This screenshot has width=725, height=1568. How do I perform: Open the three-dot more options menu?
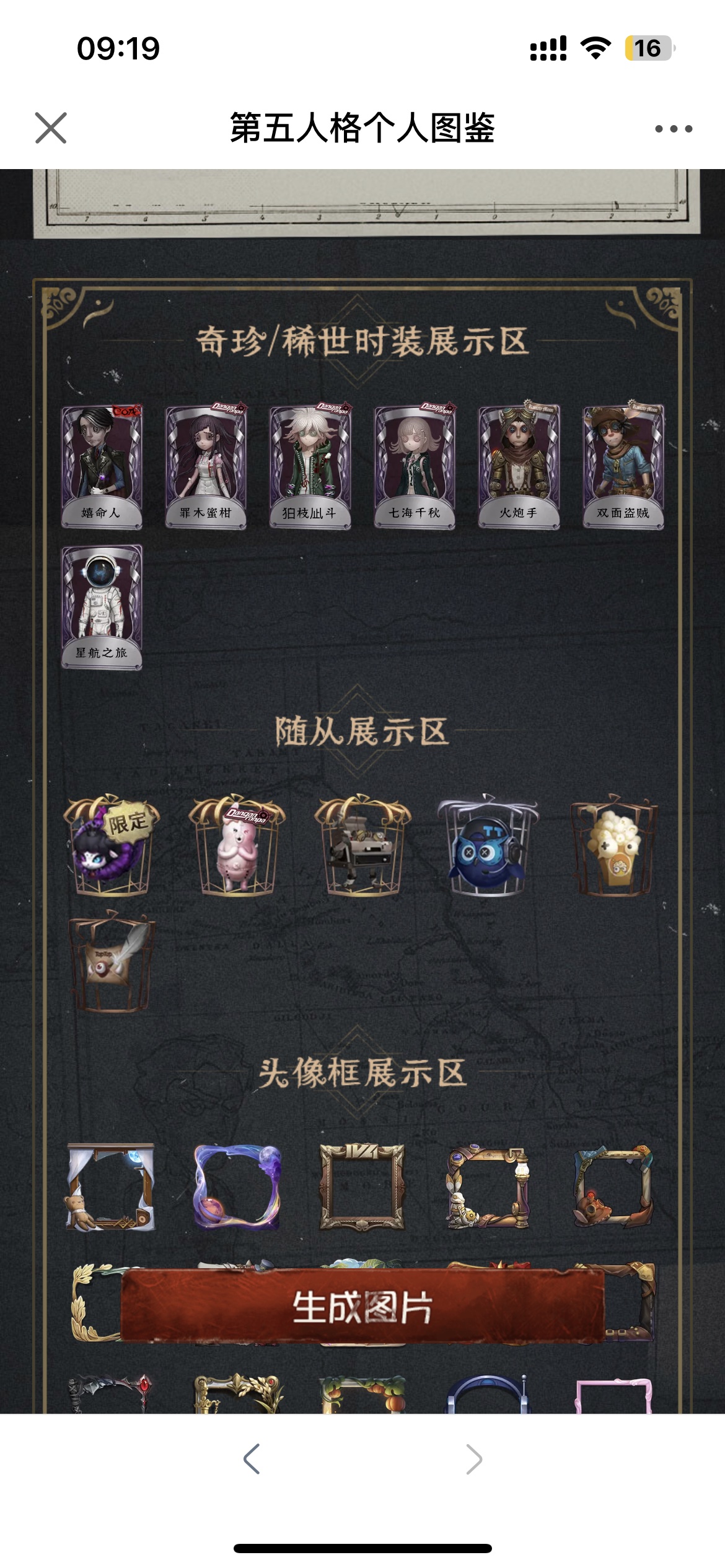click(674, 129)
